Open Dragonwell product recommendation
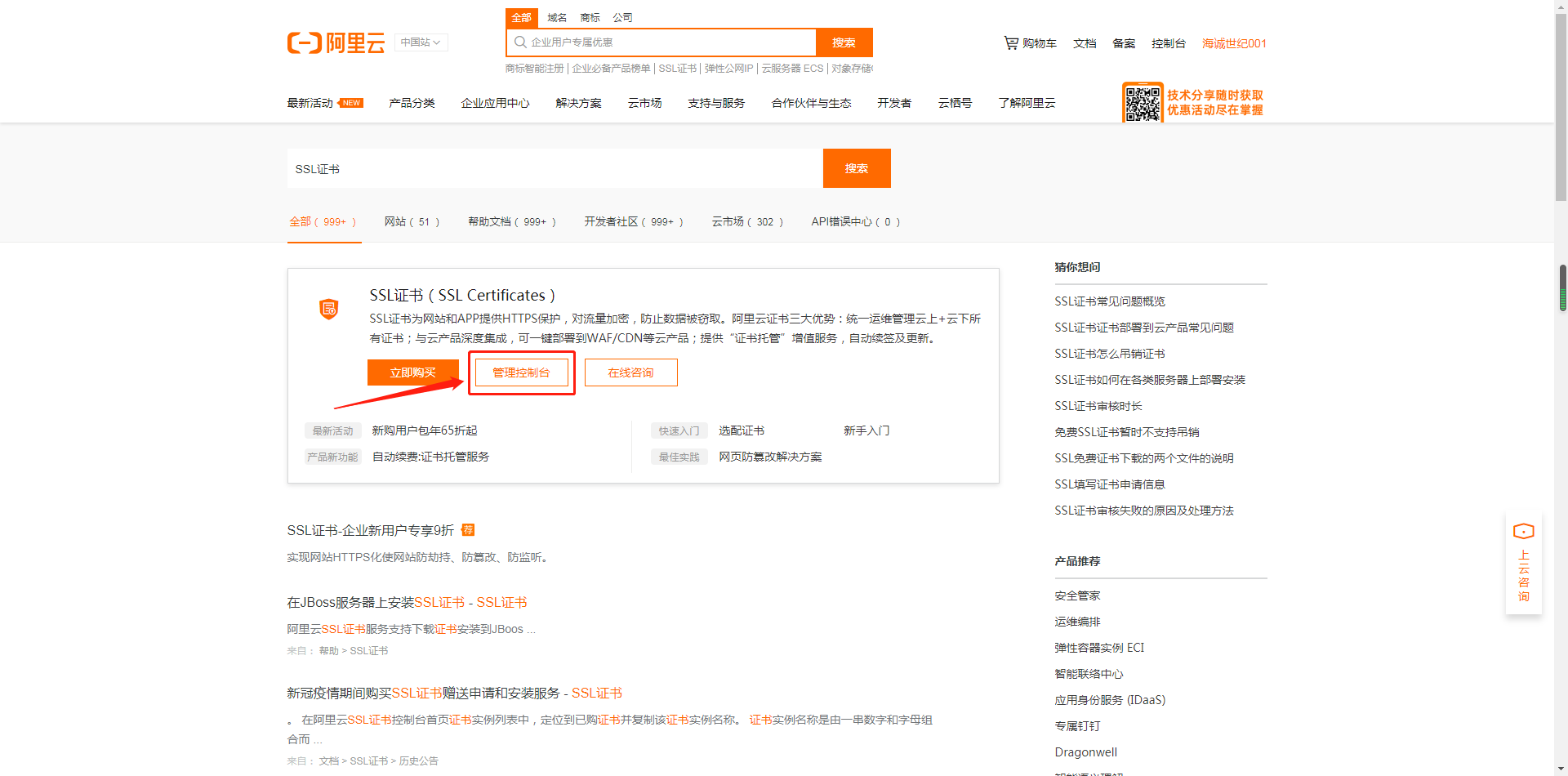Viewport: 1568px width, 776px height. 1085,752
